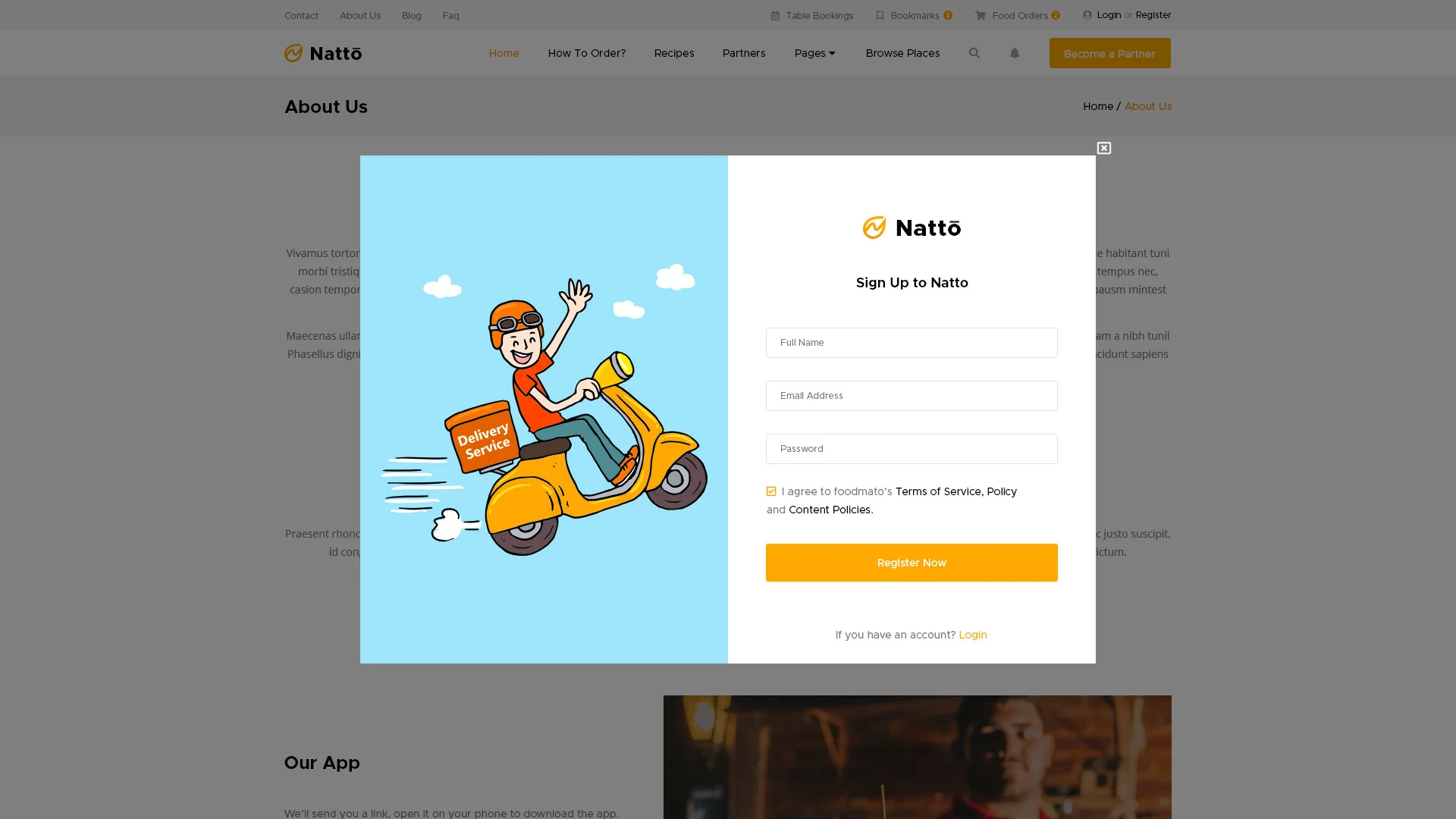This screenshot has height=819, width=1456.
Task: Click into the Email Address field
Action: (912, 396)
